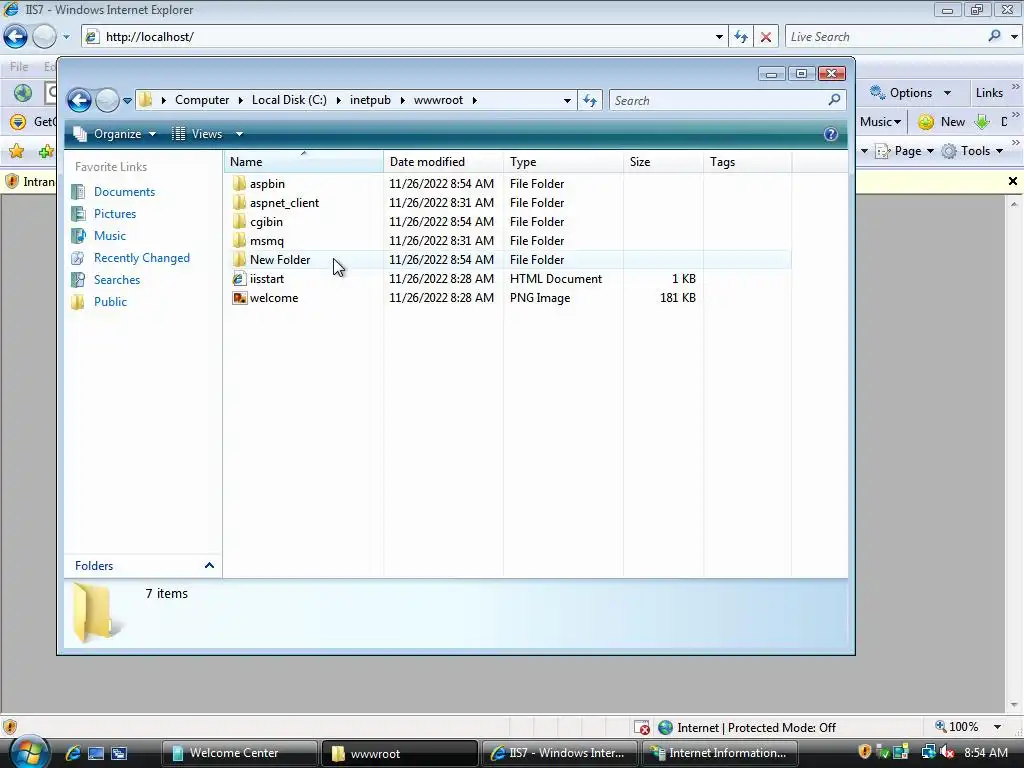The width and height of the screenshot is (1024, 768).
Task: Sort by Name column header
Action: (304, 162)
